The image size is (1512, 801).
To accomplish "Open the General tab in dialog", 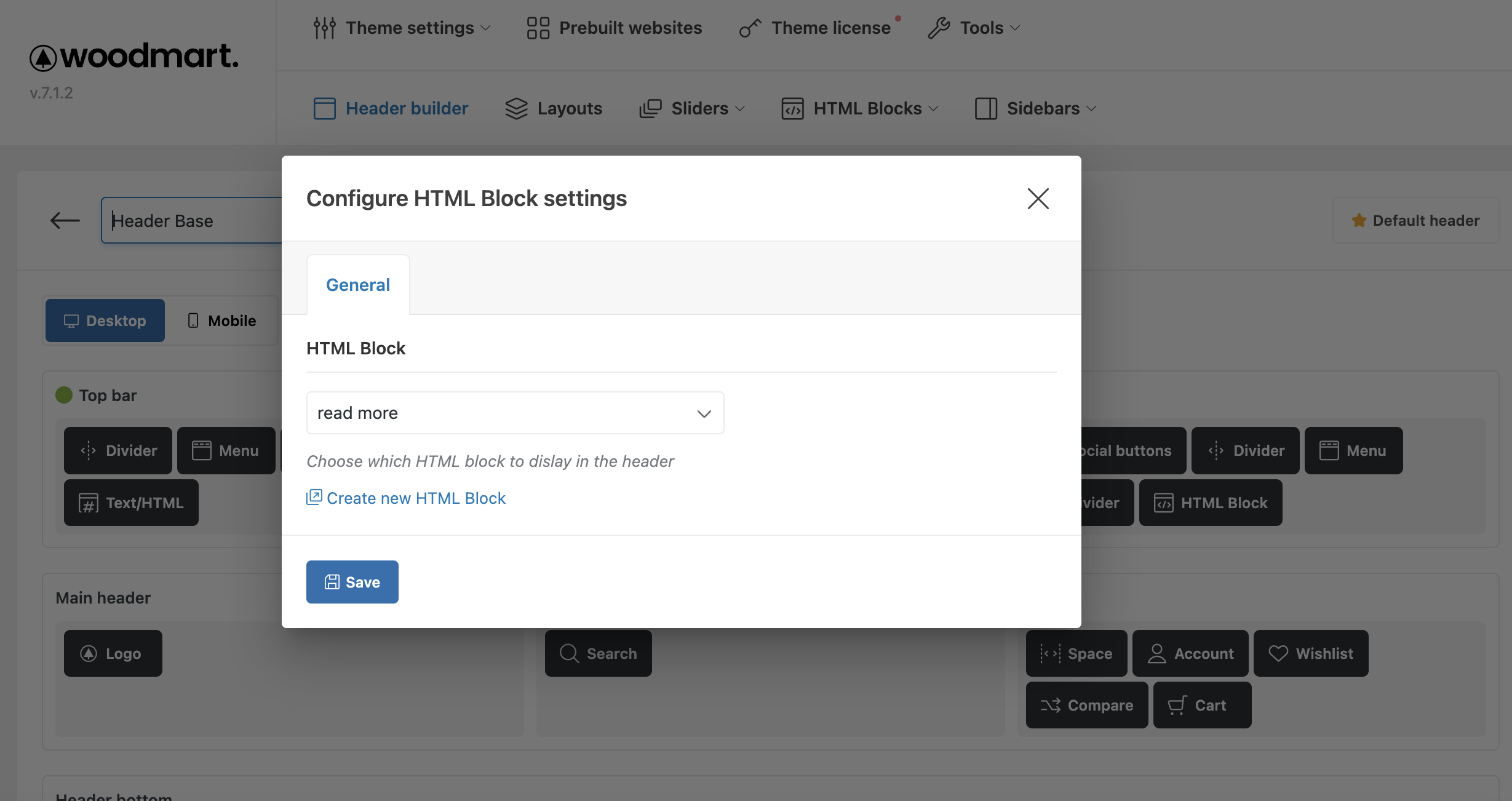I will 358,285.
